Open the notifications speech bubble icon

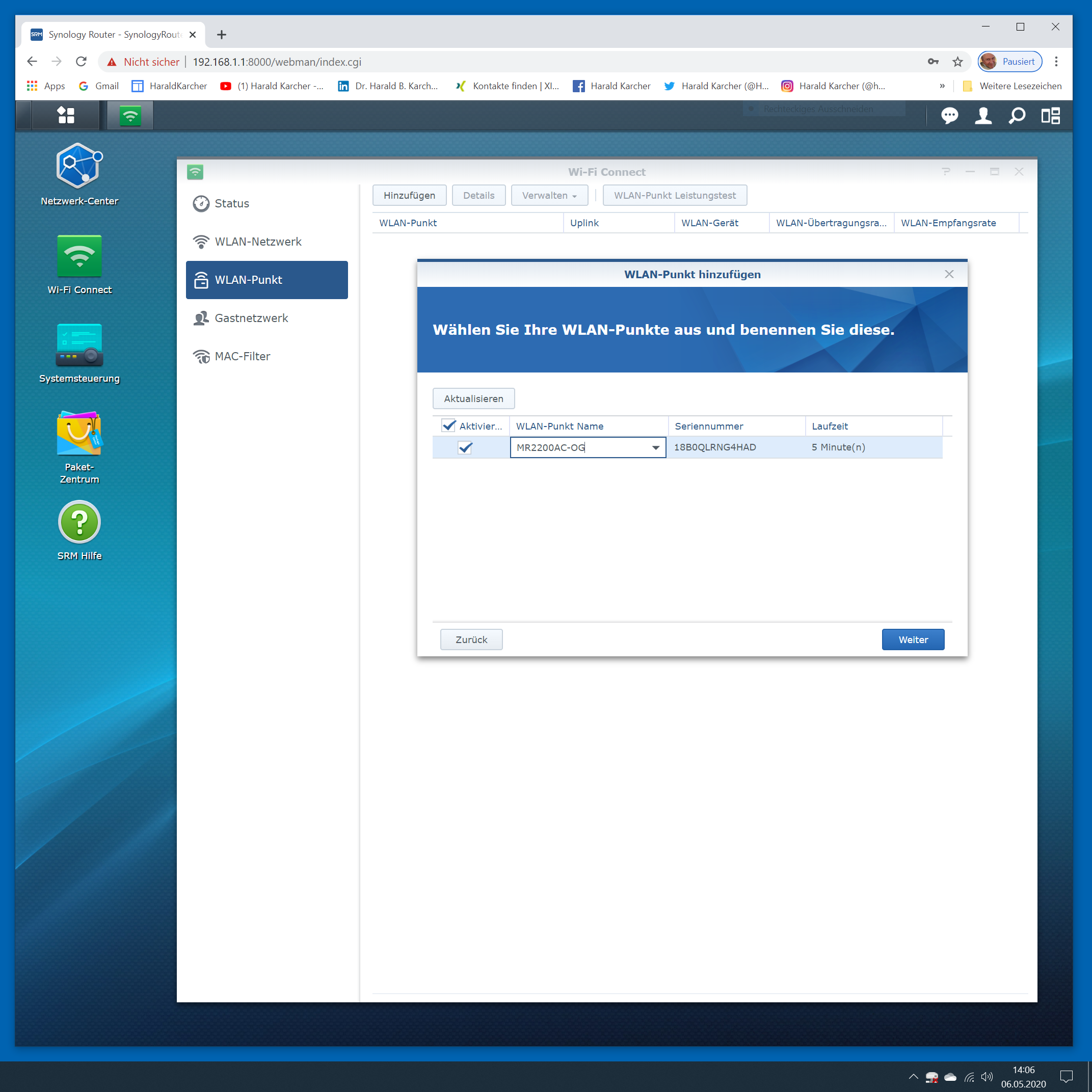[949, 116]
